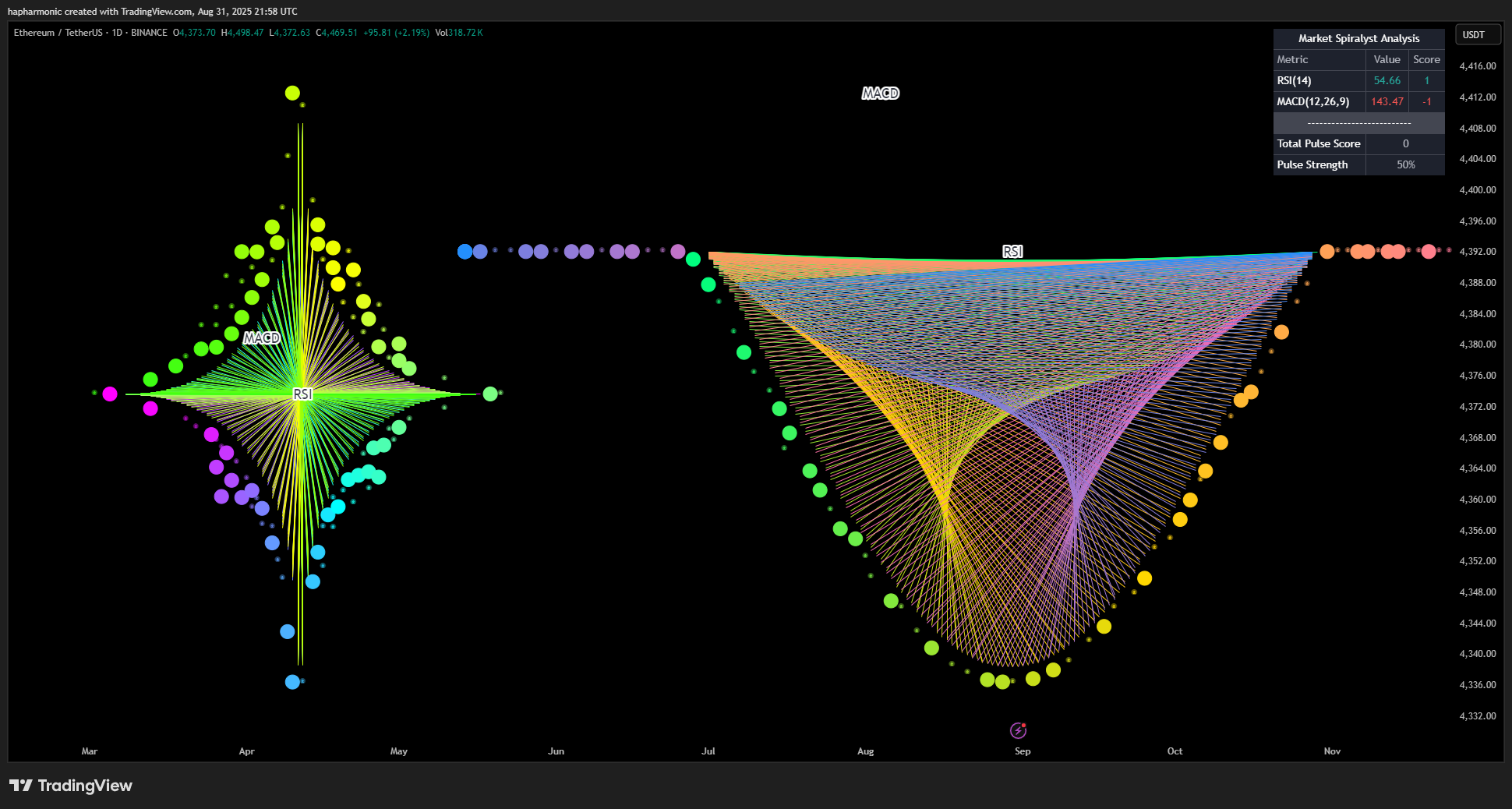Click the RSI label over the fan pattern
The height and width of the screenshot is (809, 1512).
(x=1012, y=251)
